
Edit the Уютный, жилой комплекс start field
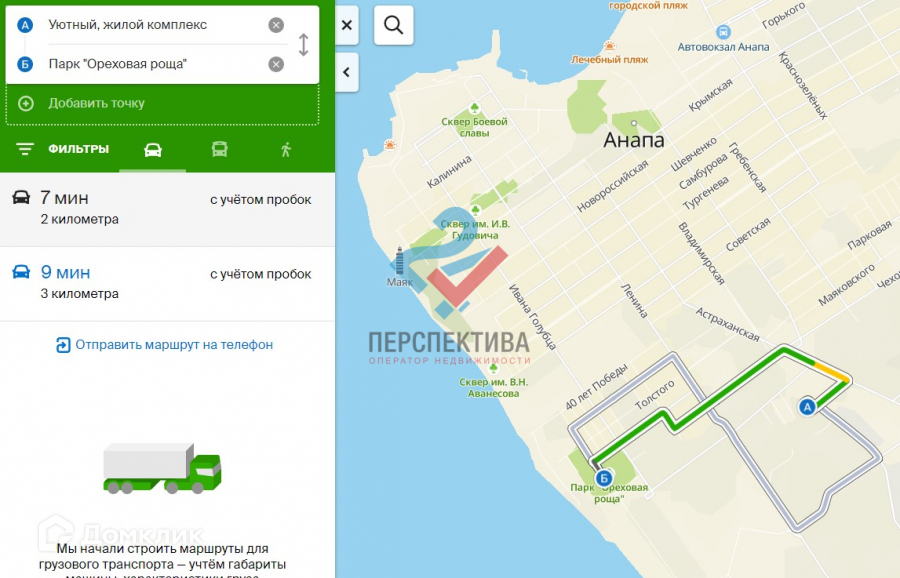155,25
